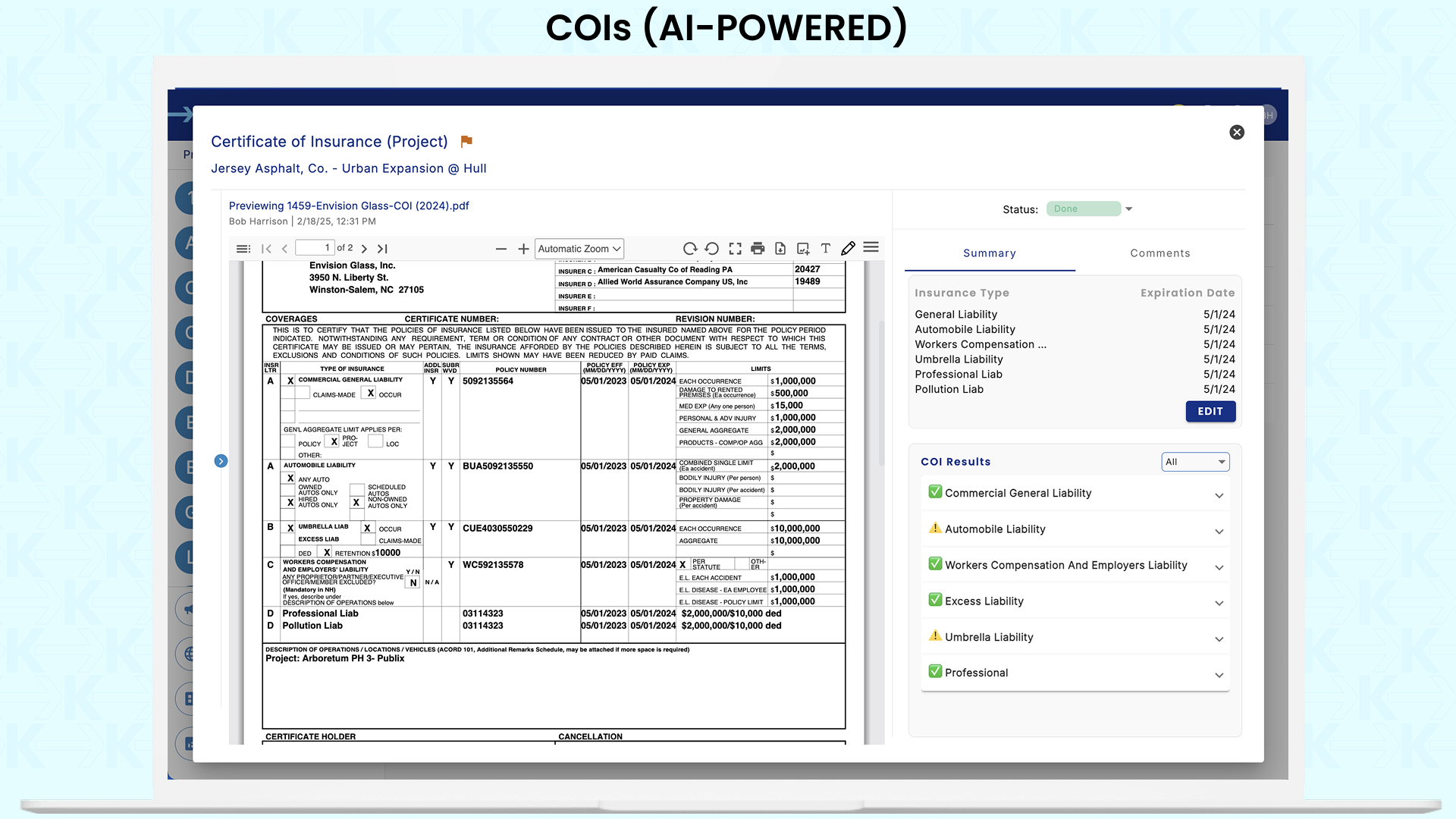Image resolution: width=1456 pixels, height=819 pixels.
Task: Select the draw pencil tool
Action: [848, 248]
